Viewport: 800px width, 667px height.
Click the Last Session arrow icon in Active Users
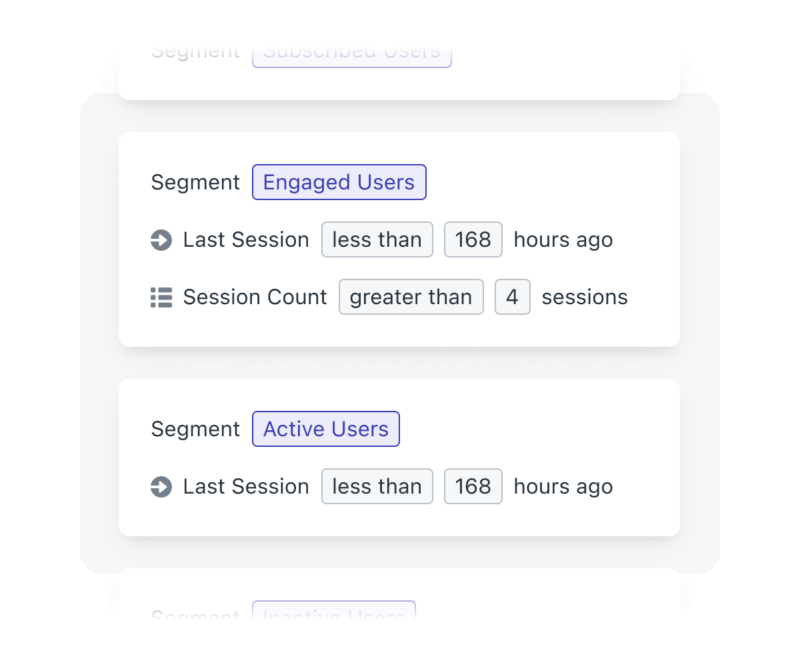[x=162, y=487]
